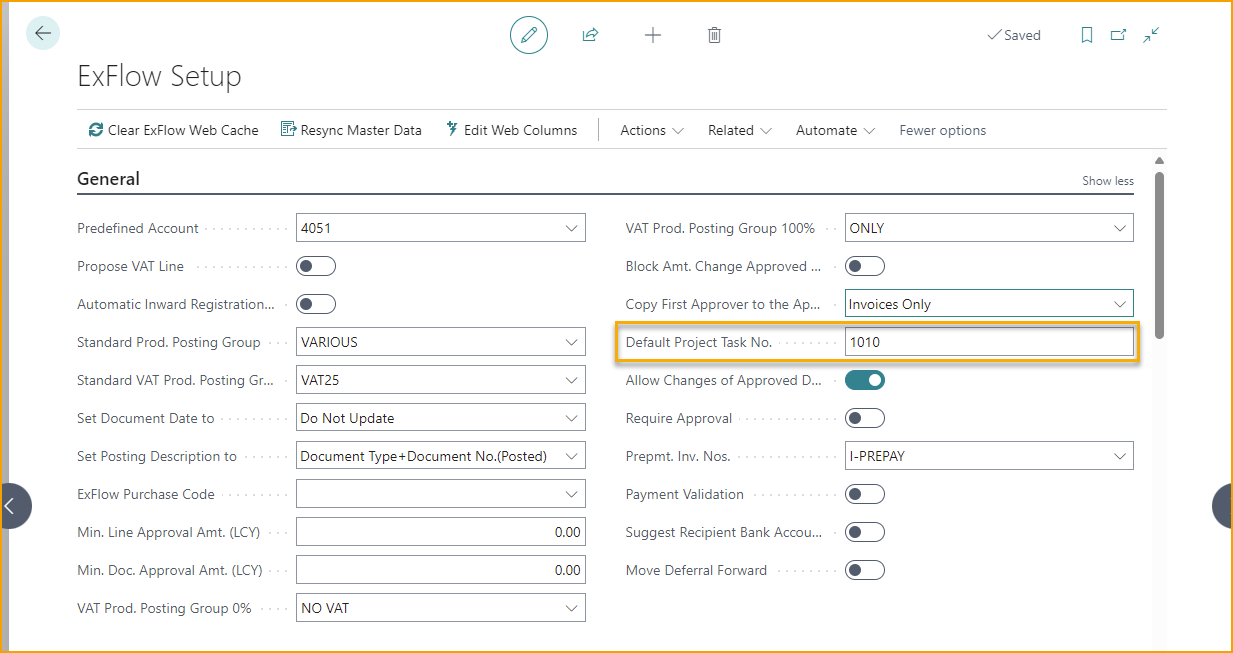
Task: Click the trash delete icon
Action: pyautogui.click(x=714, y=35)
